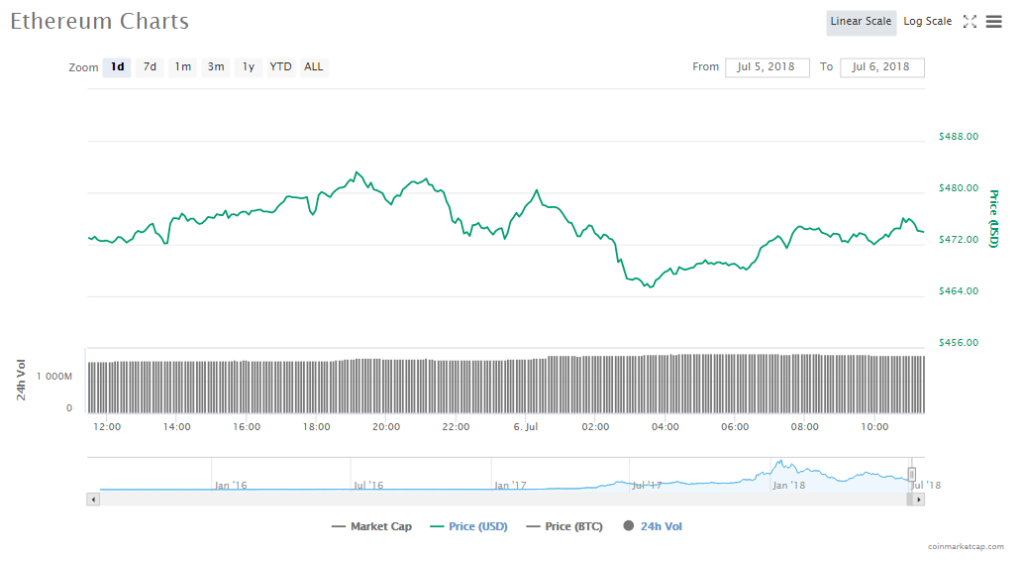Click the navigator right range handle

(x=911, y=474)
